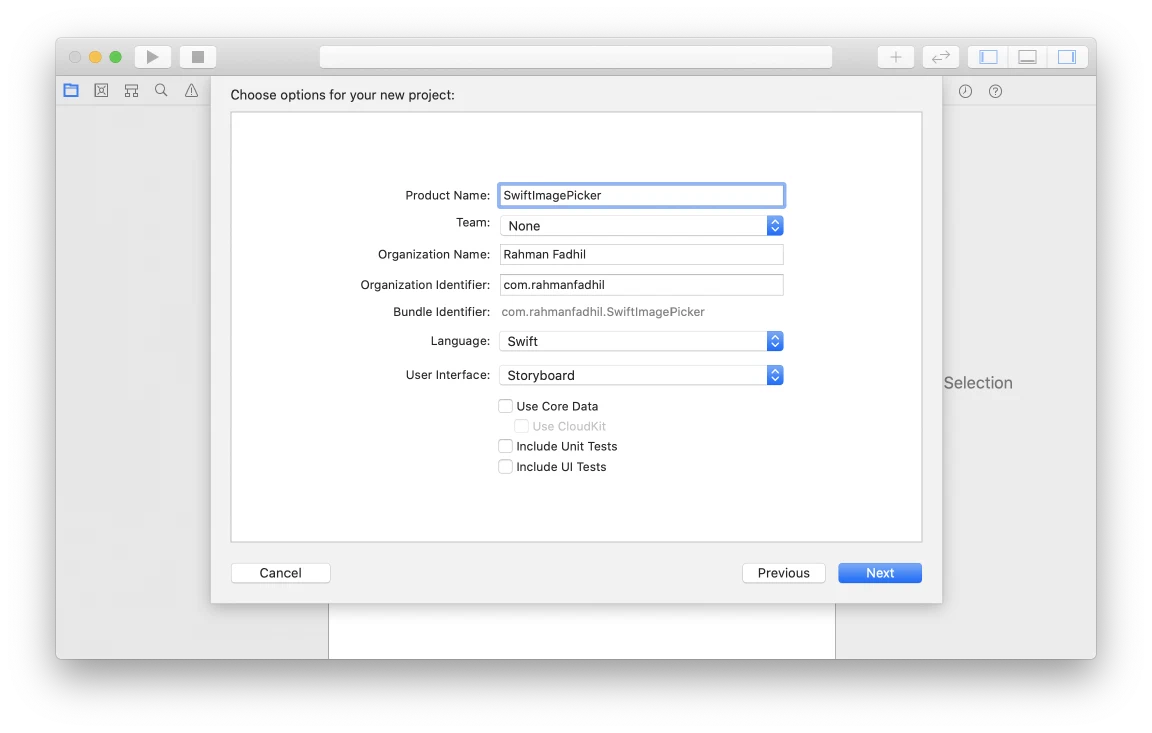Click the Organization Identifier field

pos(641,285)
